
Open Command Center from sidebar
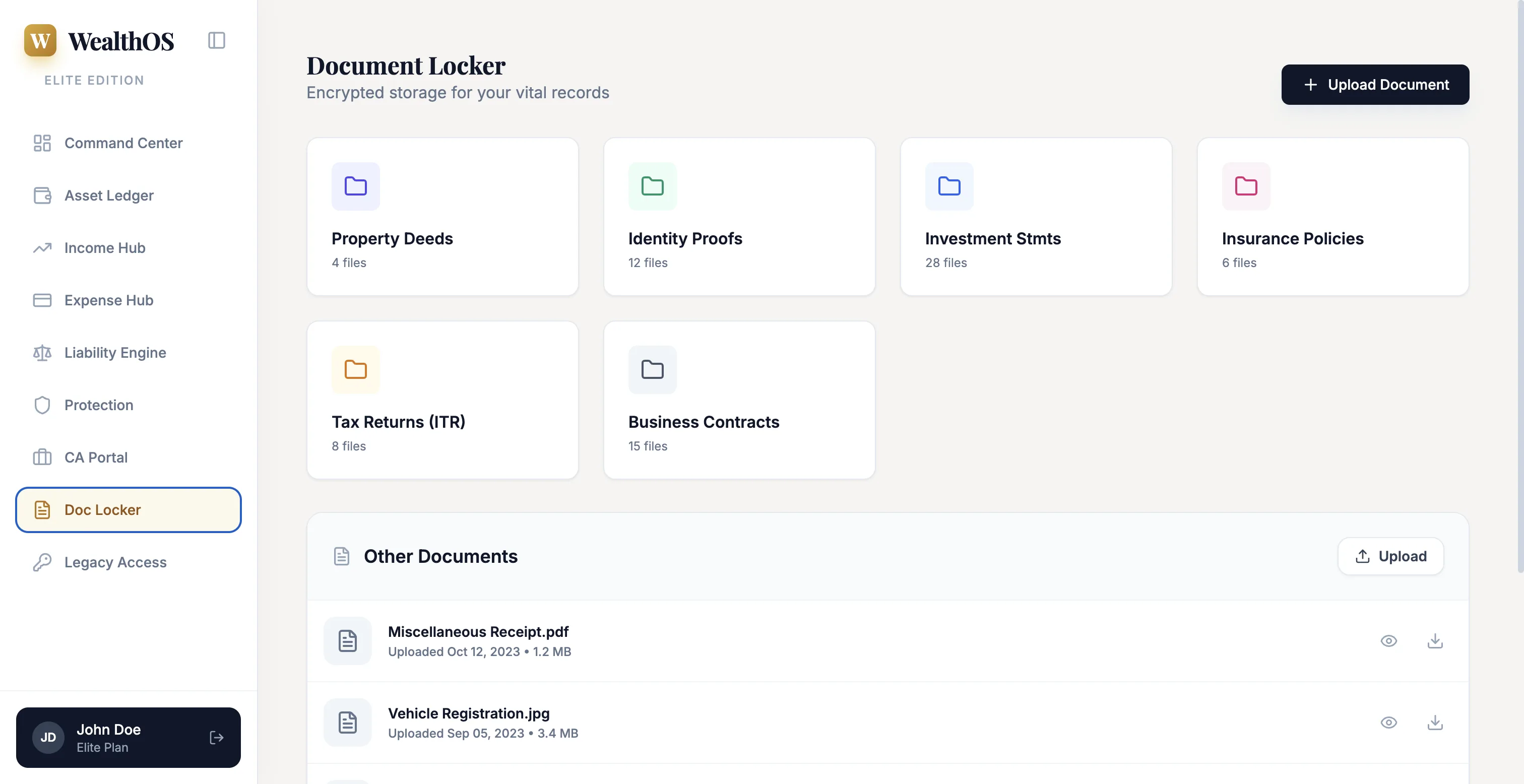tap(129, 143)
